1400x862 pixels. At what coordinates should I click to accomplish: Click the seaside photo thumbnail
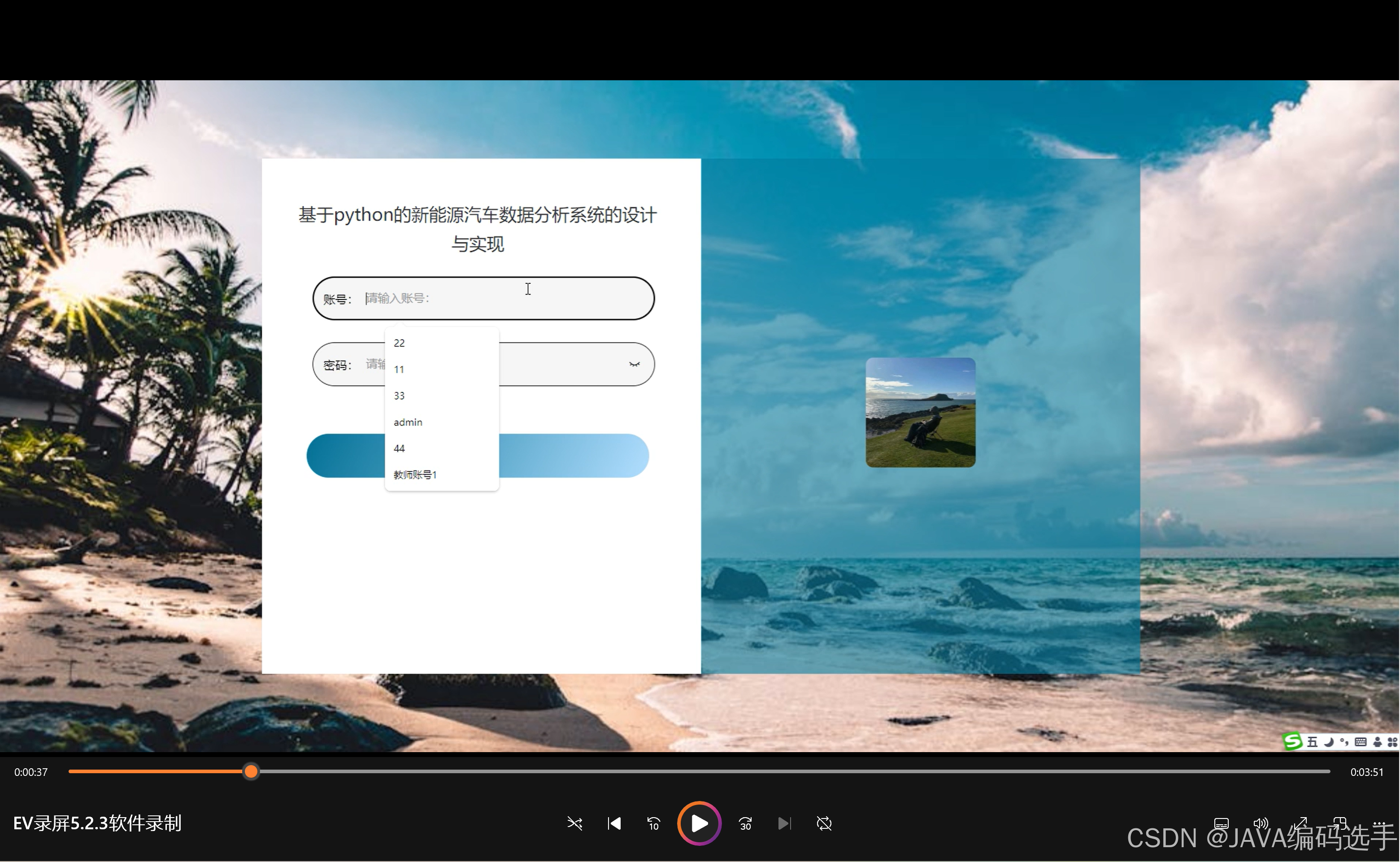[x=921, y=413]
